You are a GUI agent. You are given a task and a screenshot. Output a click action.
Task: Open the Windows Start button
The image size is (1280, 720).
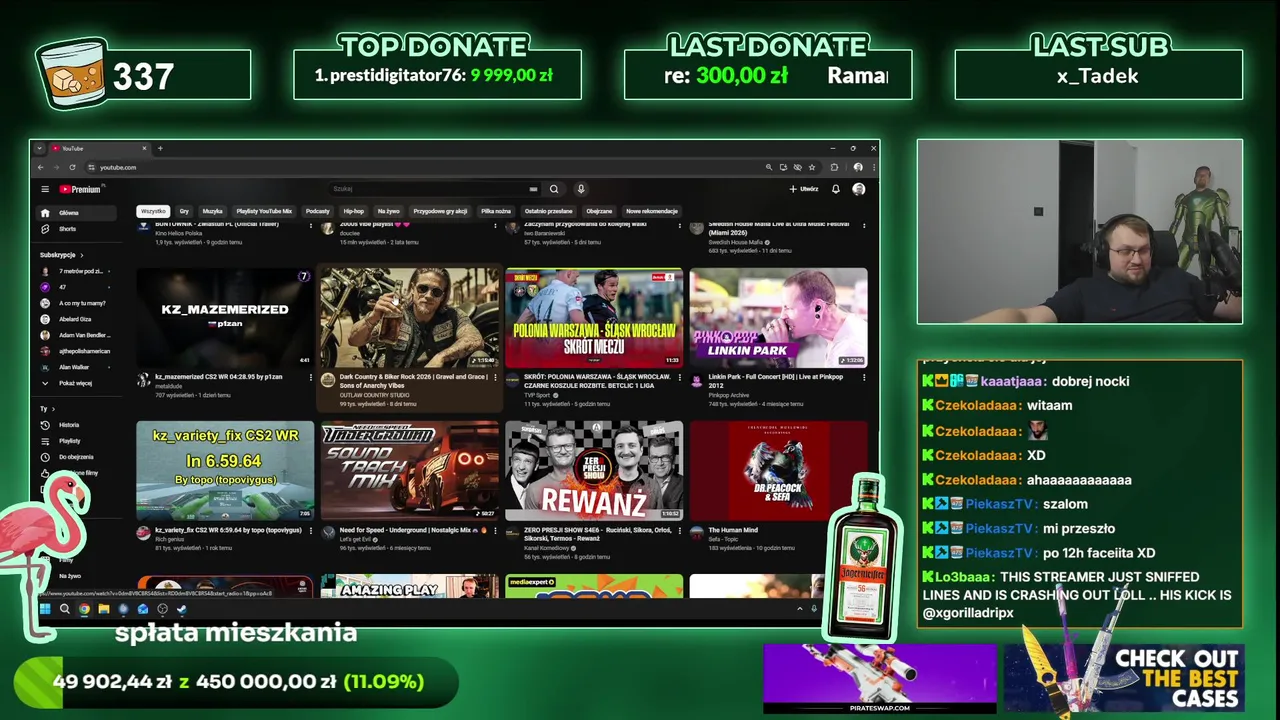click(45, 608)
